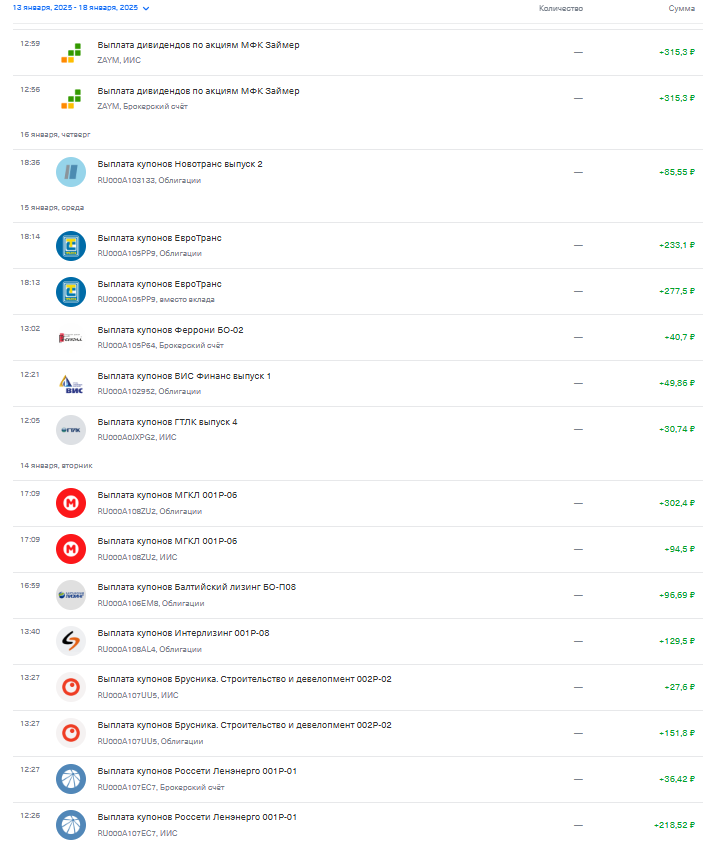722x844 pixels.
Task: Click the ticker line RU000A105P64, Брокерский счёт
Action: click(160, 346)
